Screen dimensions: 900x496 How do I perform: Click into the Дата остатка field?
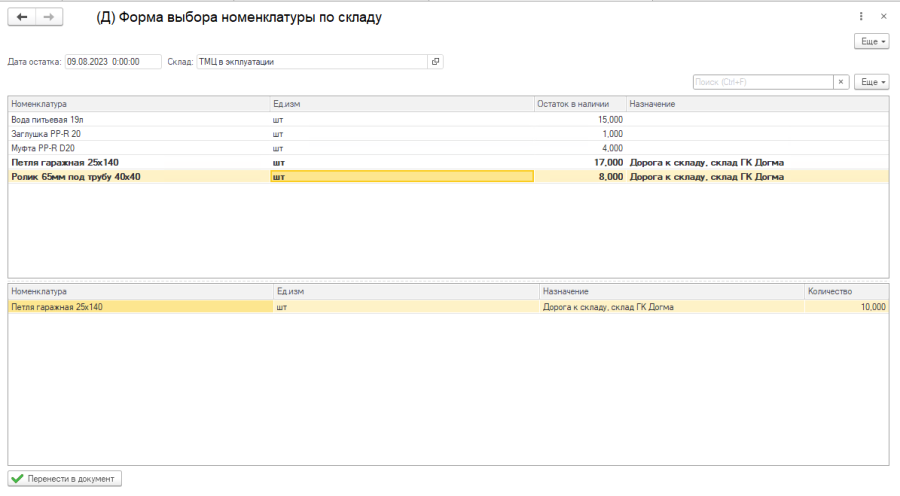(x=112, y=62)
